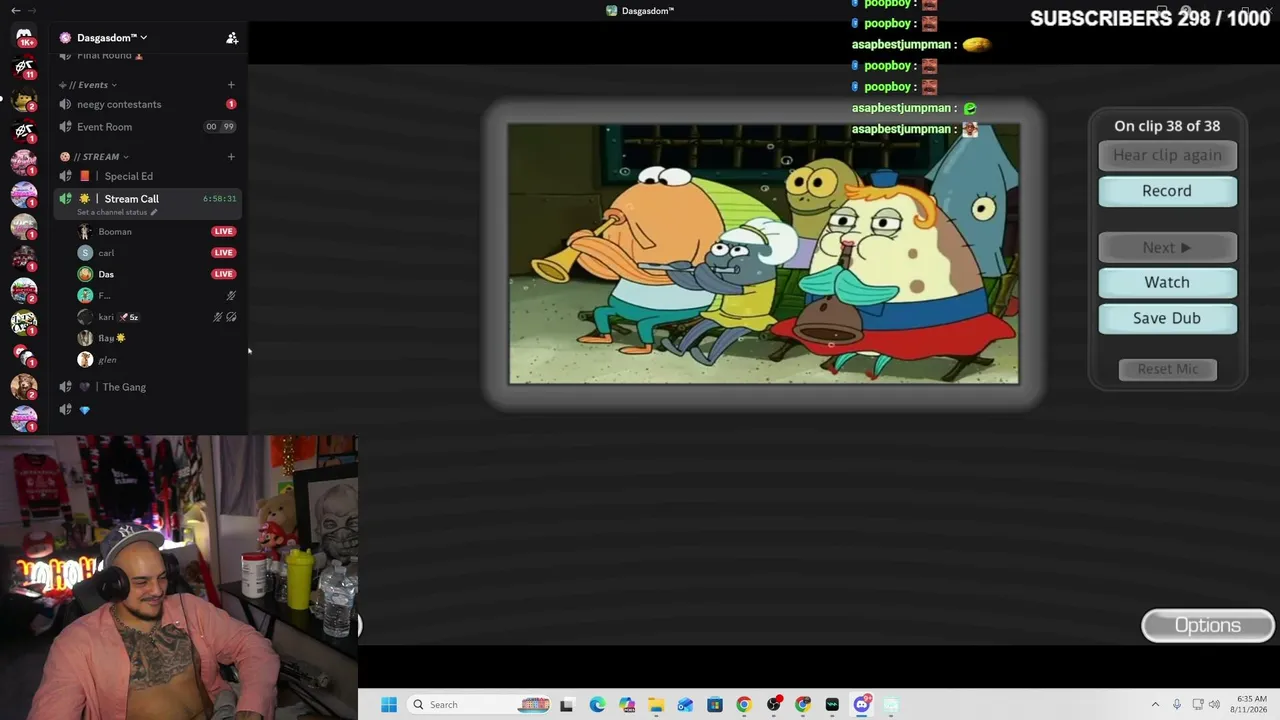Open Discord direct messages home icon
This screenshot has width=1280, height=720.
coord(24,37)
